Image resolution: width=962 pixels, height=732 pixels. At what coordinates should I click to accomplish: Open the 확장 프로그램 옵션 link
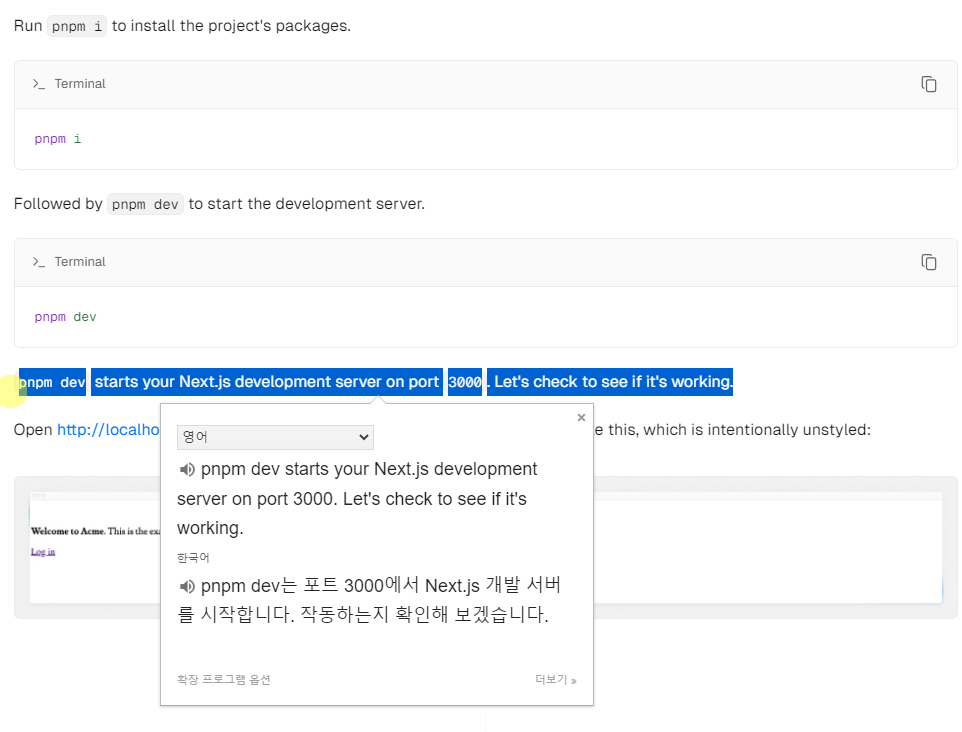click(x=223, y=680)
